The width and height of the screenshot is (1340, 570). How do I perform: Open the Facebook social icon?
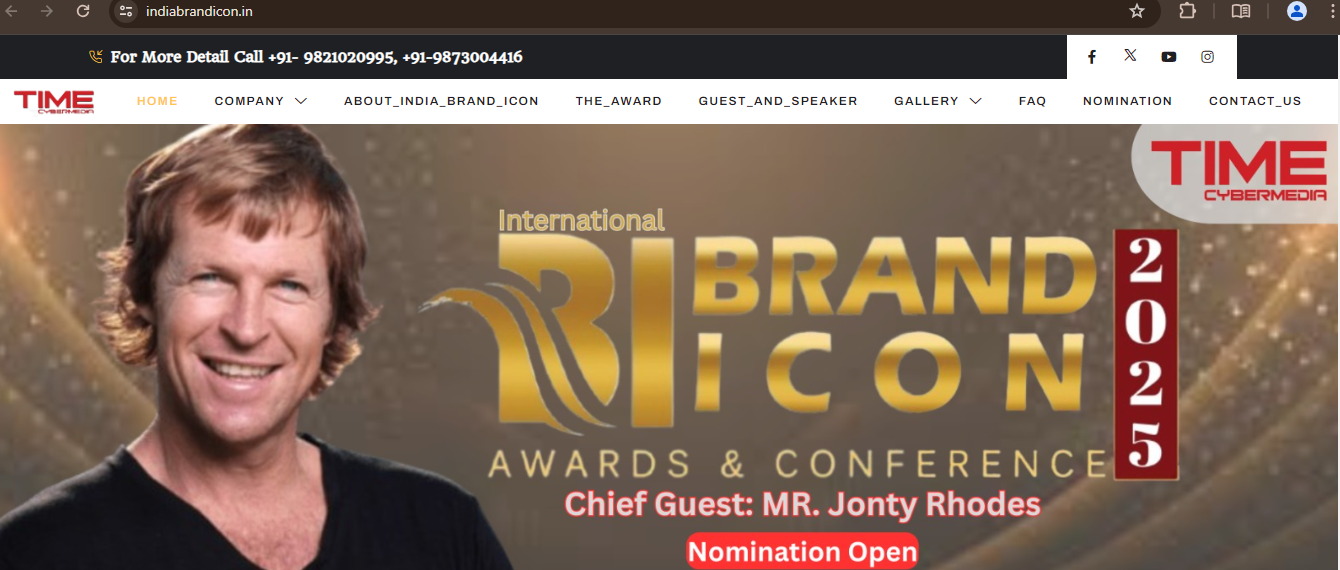point(1092,57)
